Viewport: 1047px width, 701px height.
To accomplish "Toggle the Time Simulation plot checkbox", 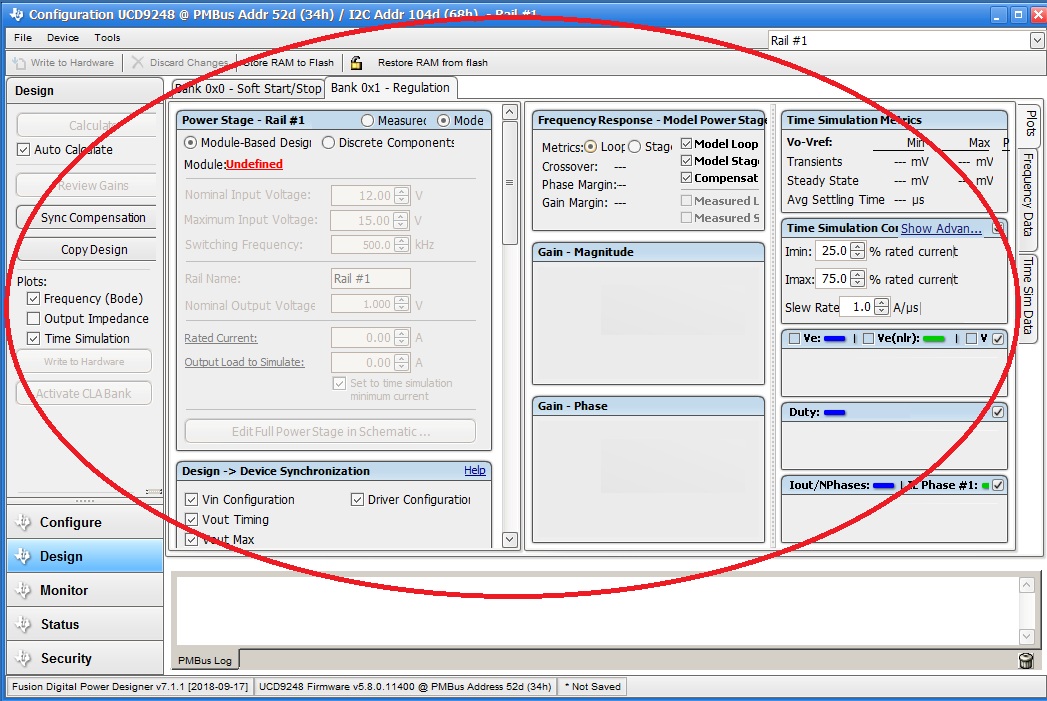I will pyautogui.click(x=33, y=338).
